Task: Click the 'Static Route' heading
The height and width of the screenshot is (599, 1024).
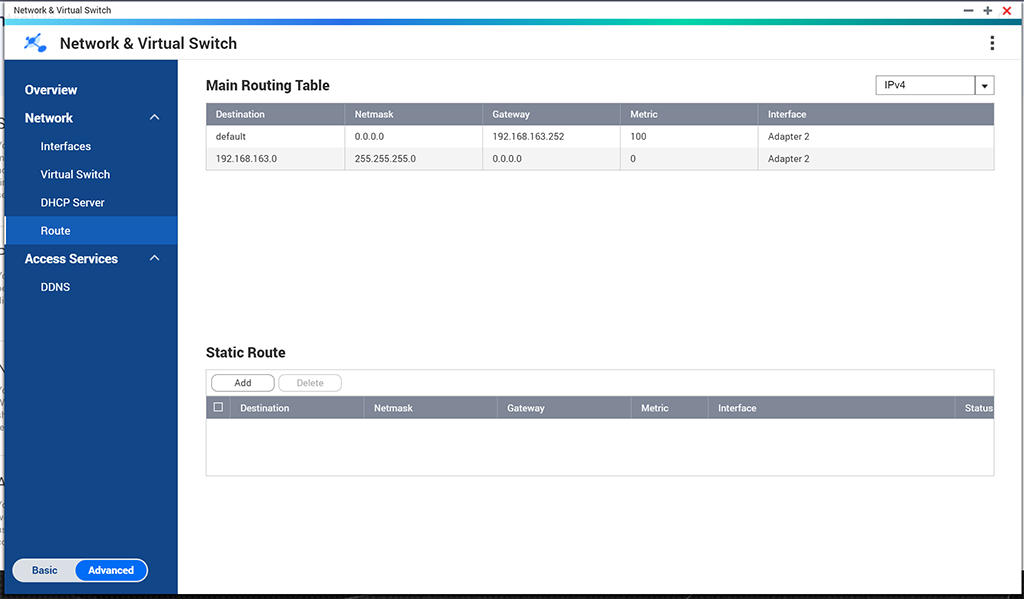Action: tap(246, 353)
